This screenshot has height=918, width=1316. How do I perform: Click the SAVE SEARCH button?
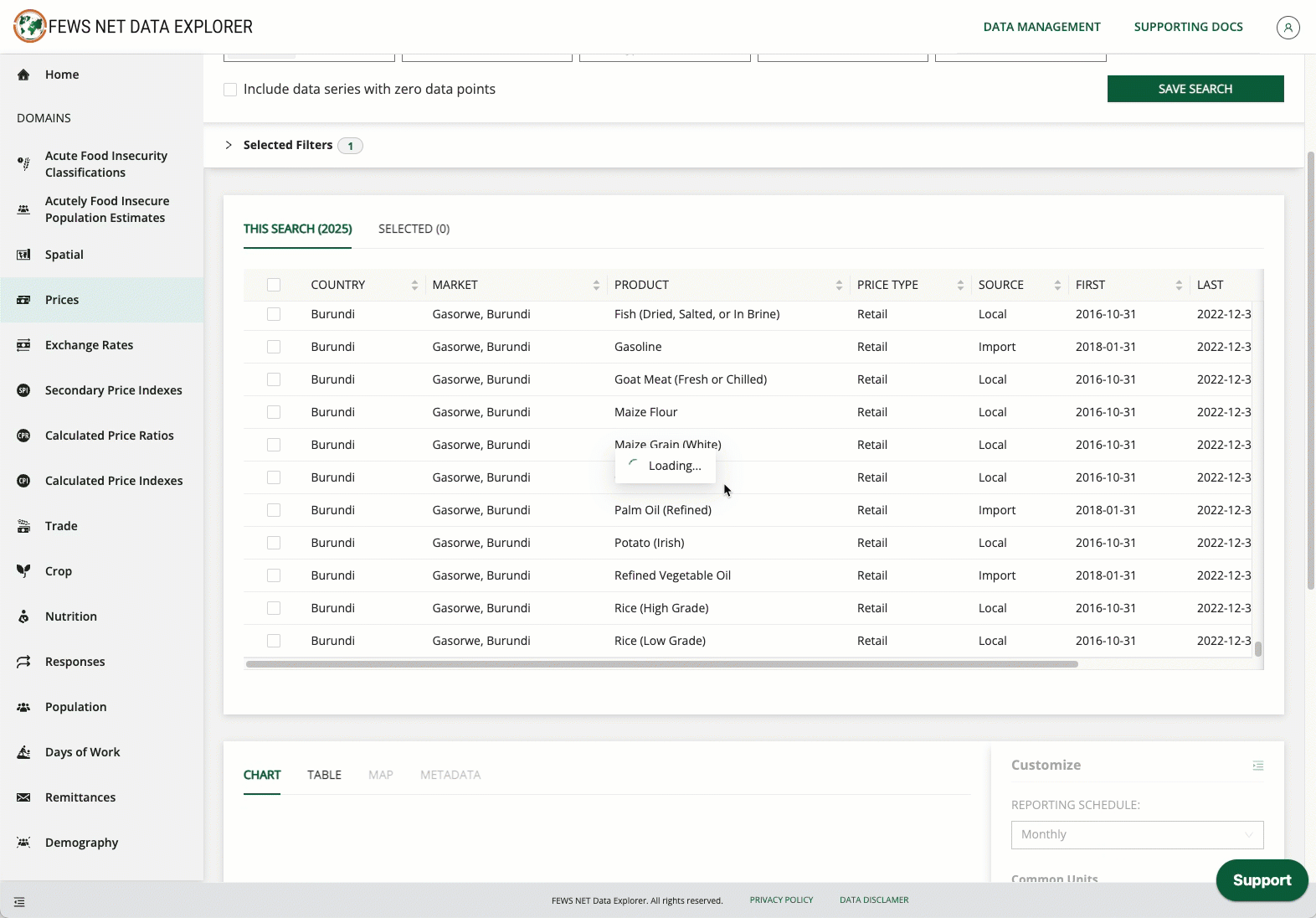[x=1195, y=89]
